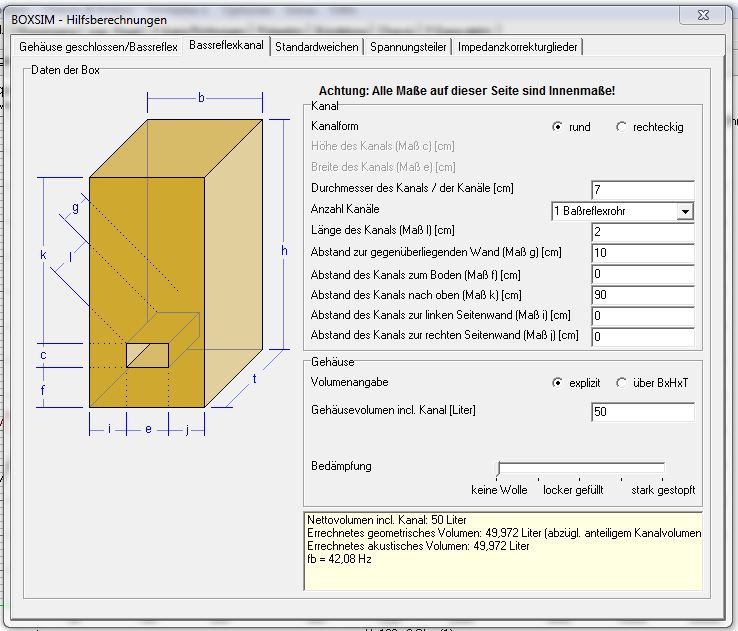Image resolution: width=738 pixels, height=631 pixels.
Task: Click the Durchmesser des Kanals input field
Action: click(x=642, y=190)
